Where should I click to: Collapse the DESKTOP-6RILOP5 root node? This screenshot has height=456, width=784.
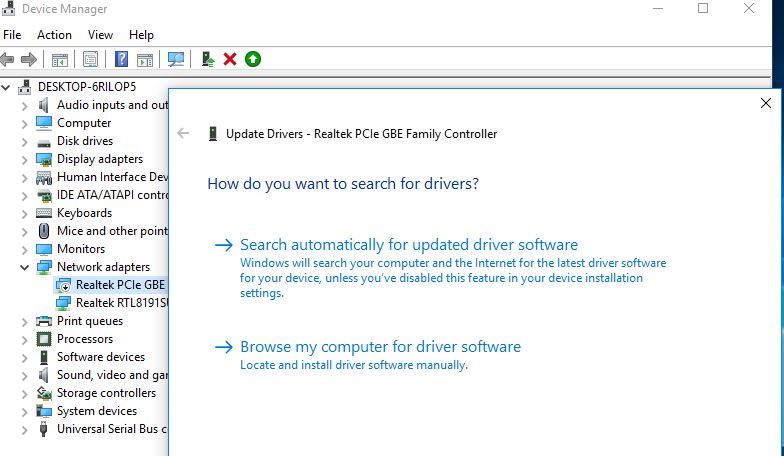click(x=8, y=87)
